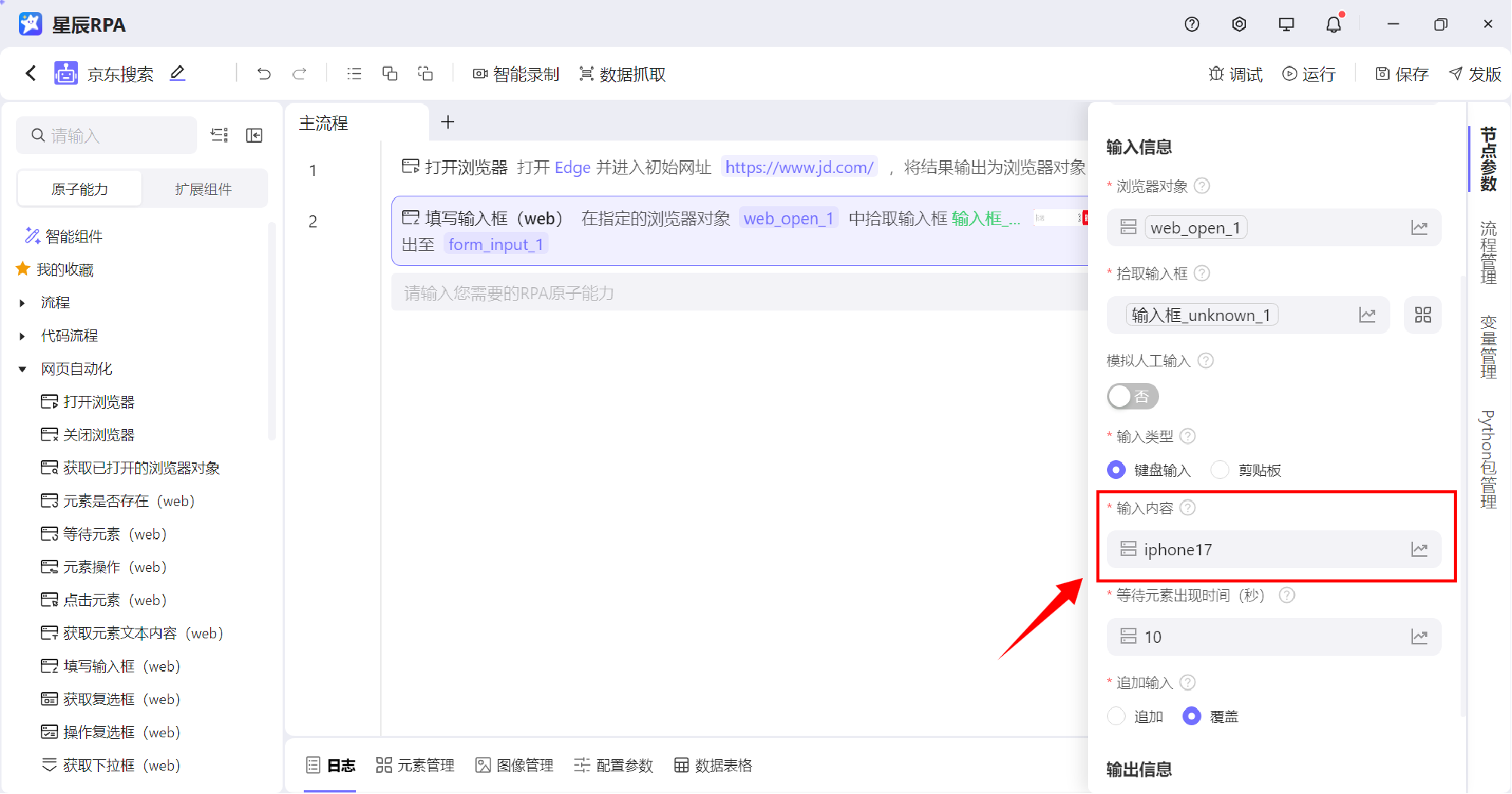Publish the flow using 发版
Viewport: 1512px width, 794px height.
click(1473, 73)
